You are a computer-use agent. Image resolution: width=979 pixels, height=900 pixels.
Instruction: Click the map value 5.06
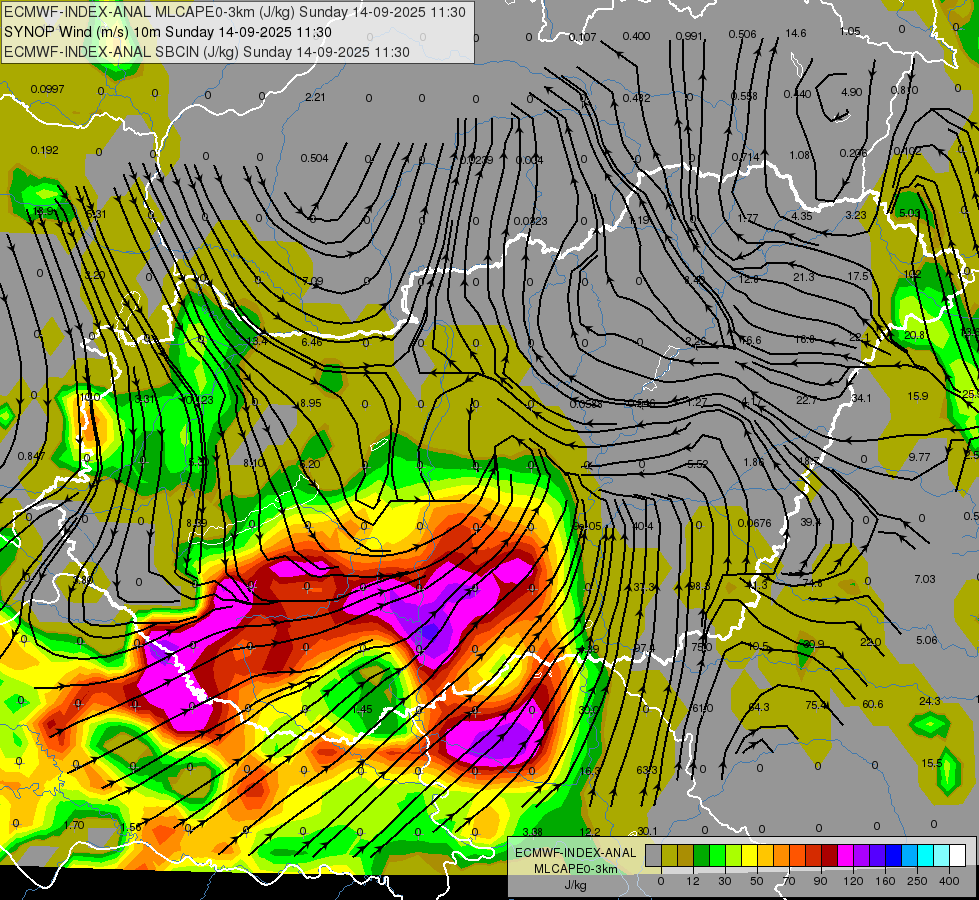coord(927,640)
